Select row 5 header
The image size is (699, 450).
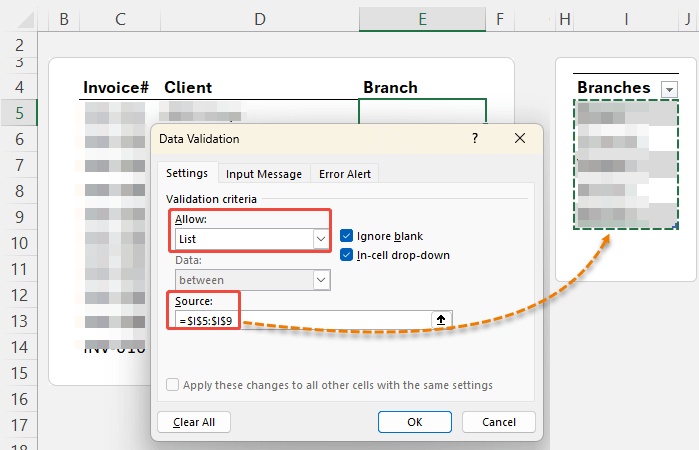(19, 113)
